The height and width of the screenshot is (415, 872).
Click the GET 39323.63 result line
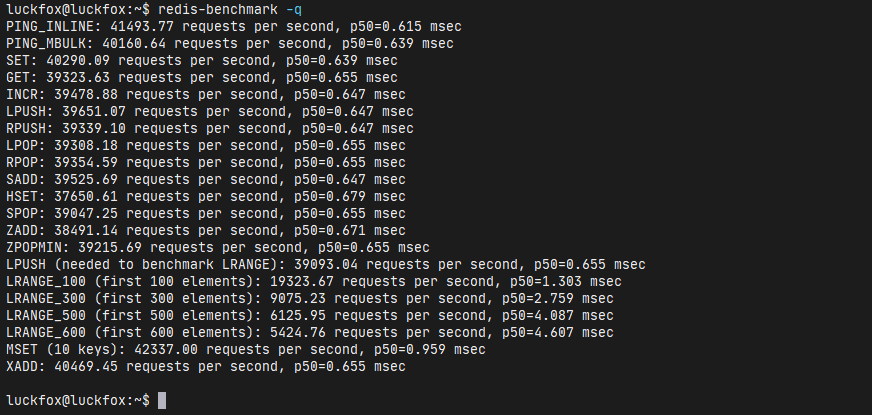tap(202, 77)
